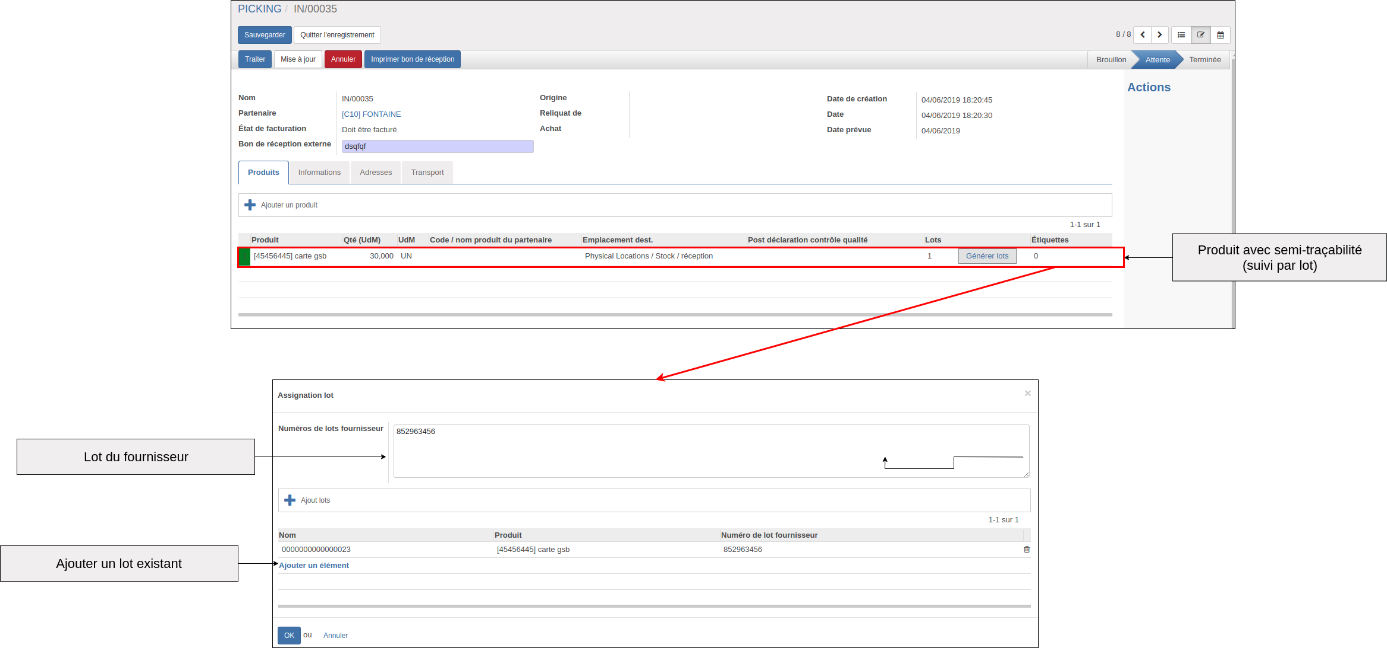Sort by Qté (UdM) column header
Viewport: 1387px width, 648px height.
click(362, 240)
